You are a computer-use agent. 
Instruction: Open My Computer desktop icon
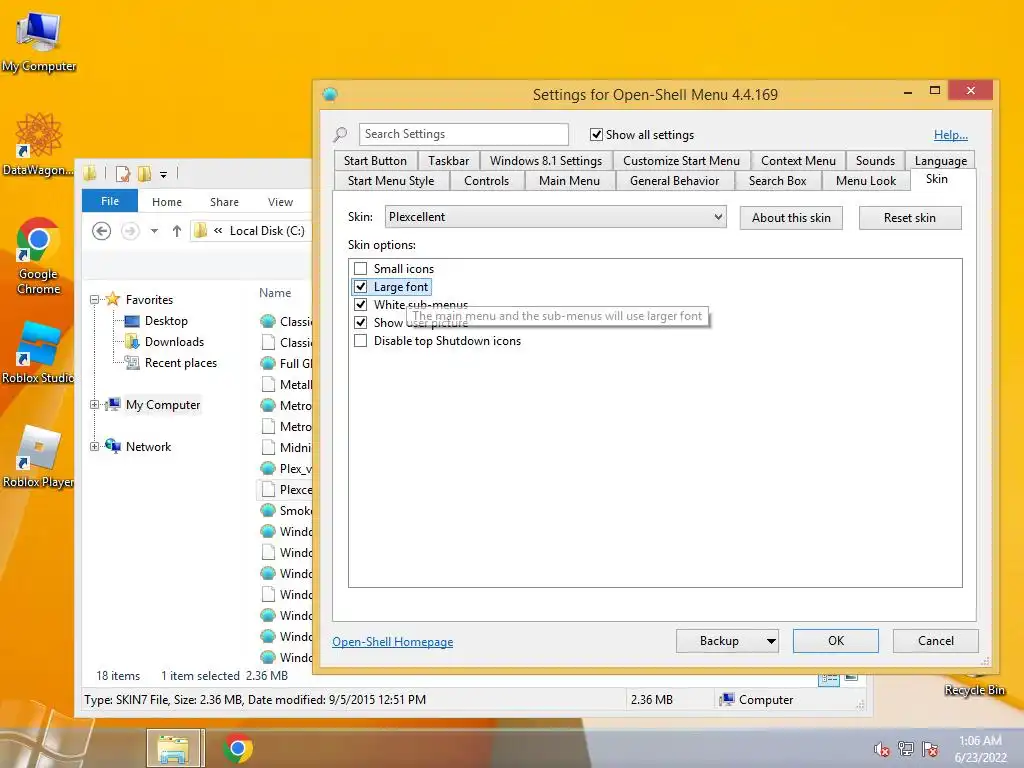(39, 40)
